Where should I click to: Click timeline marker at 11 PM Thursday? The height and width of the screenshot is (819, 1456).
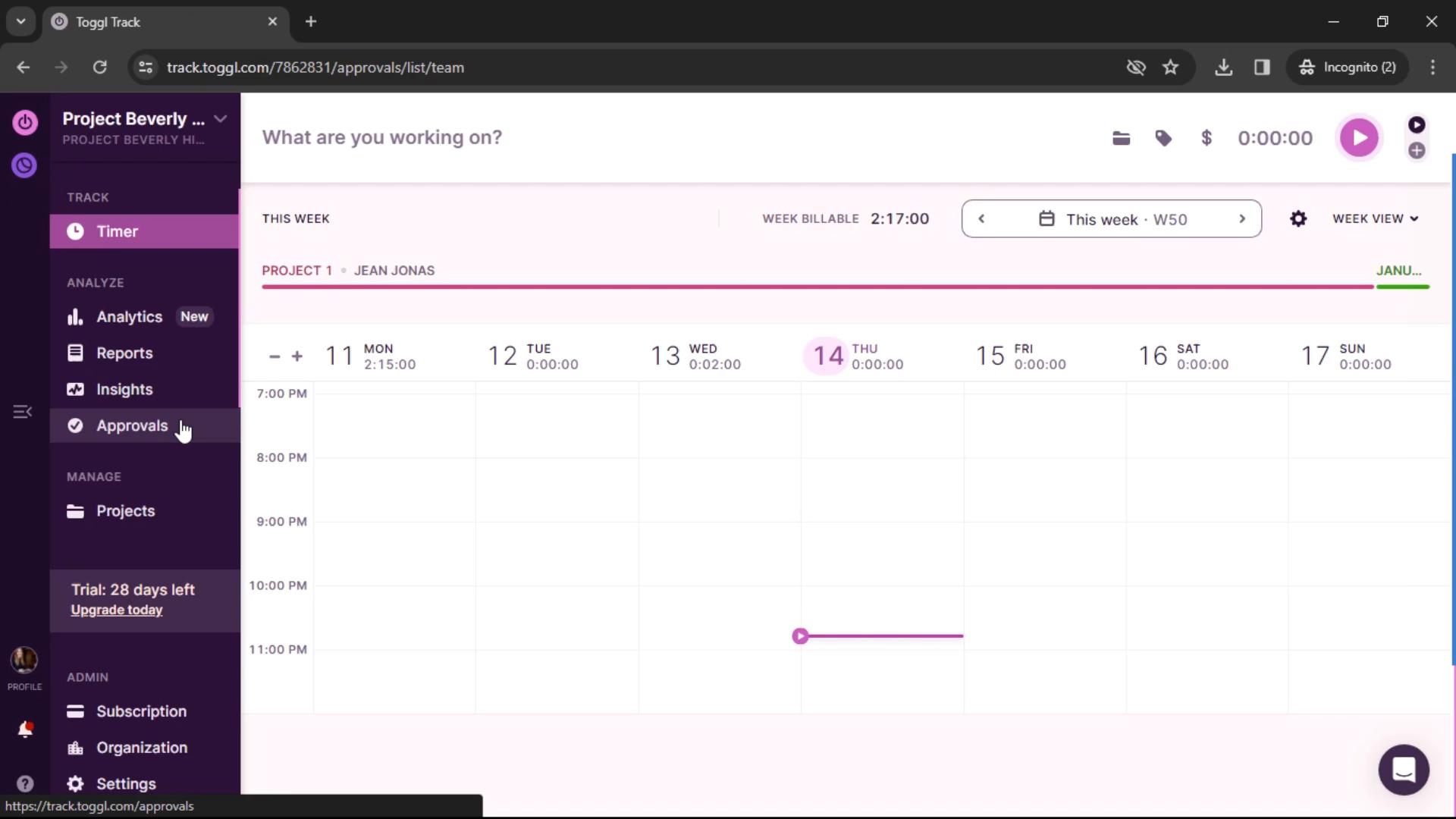(800, 635)
